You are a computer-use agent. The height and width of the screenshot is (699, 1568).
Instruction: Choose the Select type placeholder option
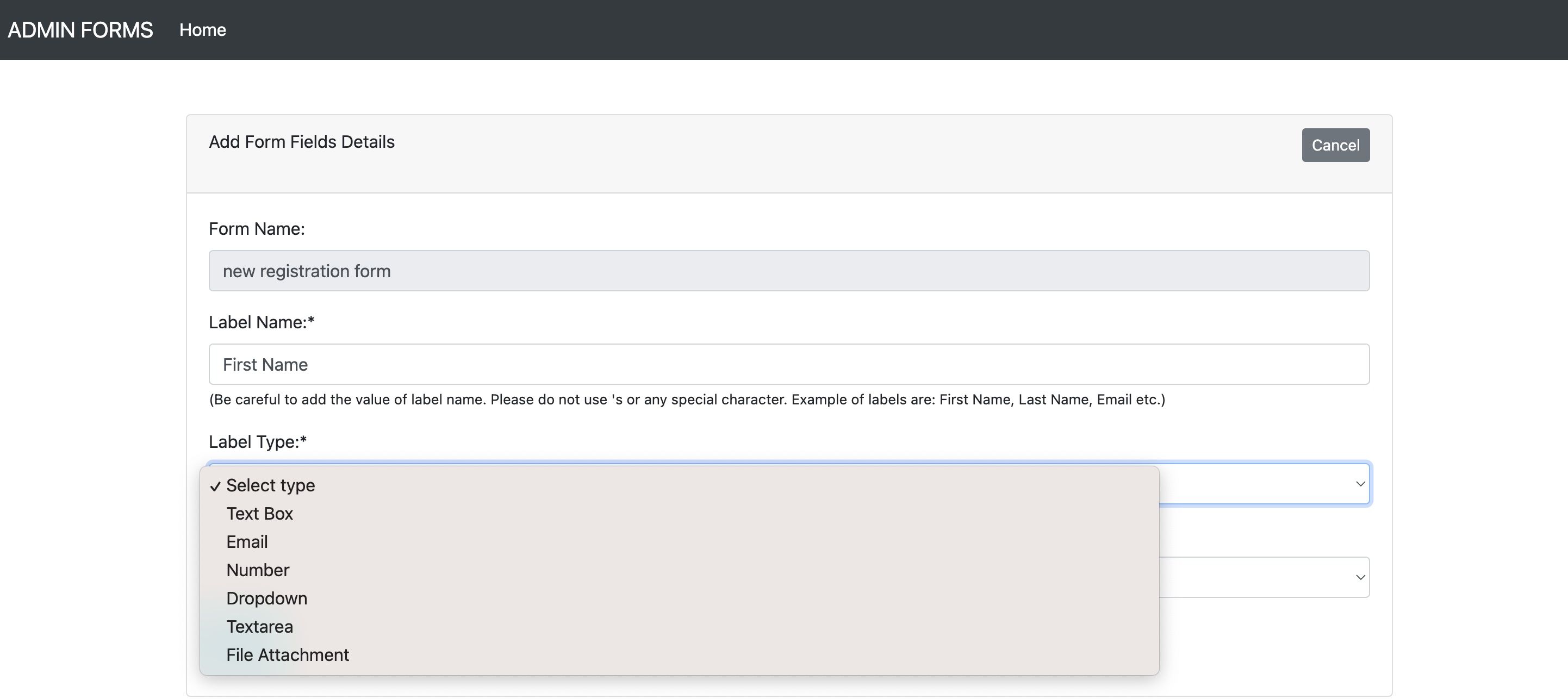(270, 485)
